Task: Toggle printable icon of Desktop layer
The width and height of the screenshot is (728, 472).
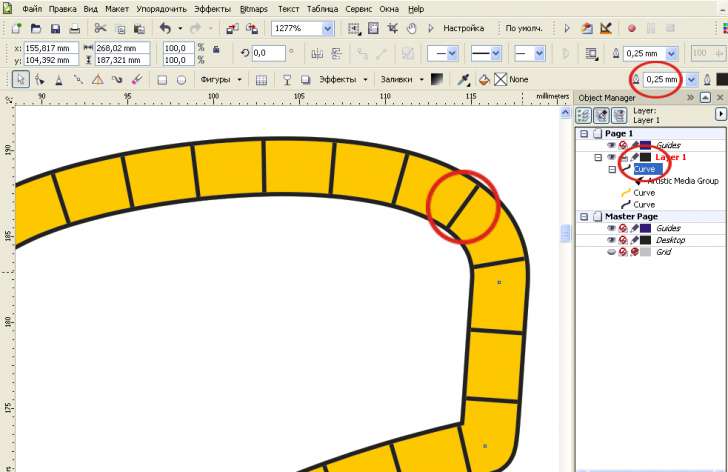Action: [623, 241]
